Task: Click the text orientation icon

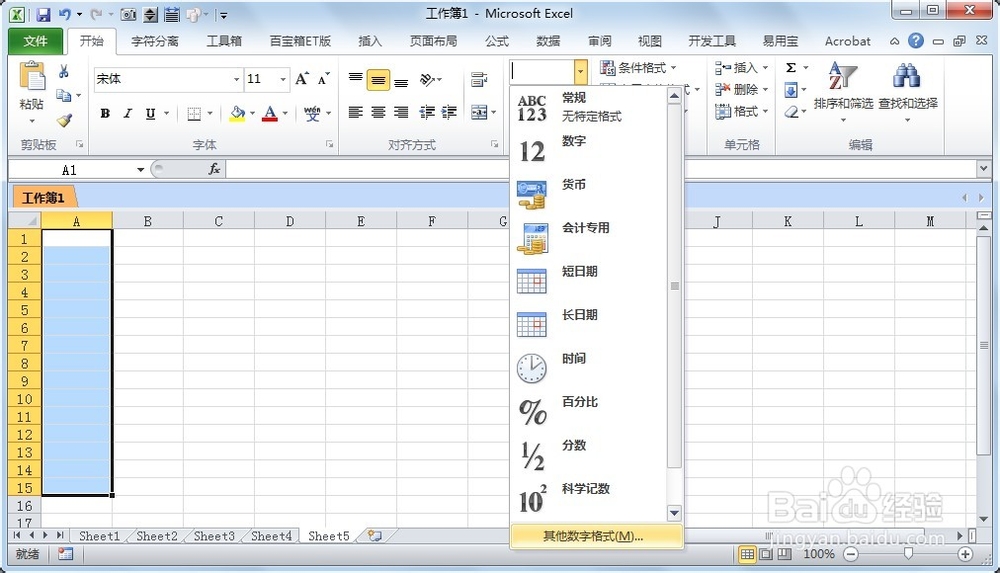Action: click(427, 80)
